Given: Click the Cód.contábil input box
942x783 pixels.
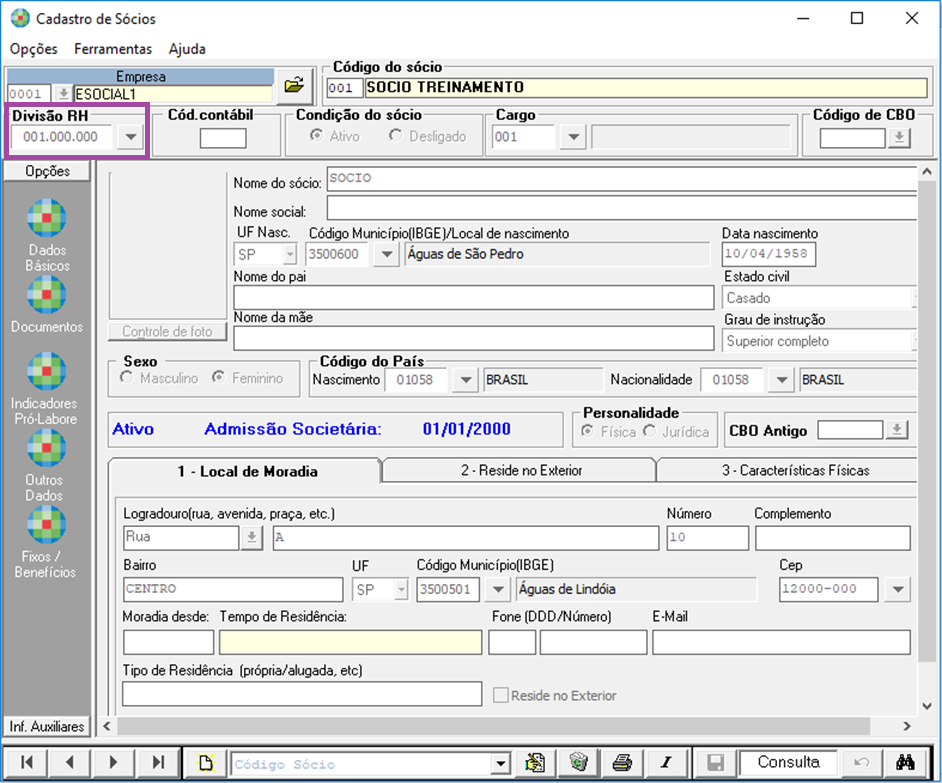Looking at the screenshot, I should coord(223,138).
